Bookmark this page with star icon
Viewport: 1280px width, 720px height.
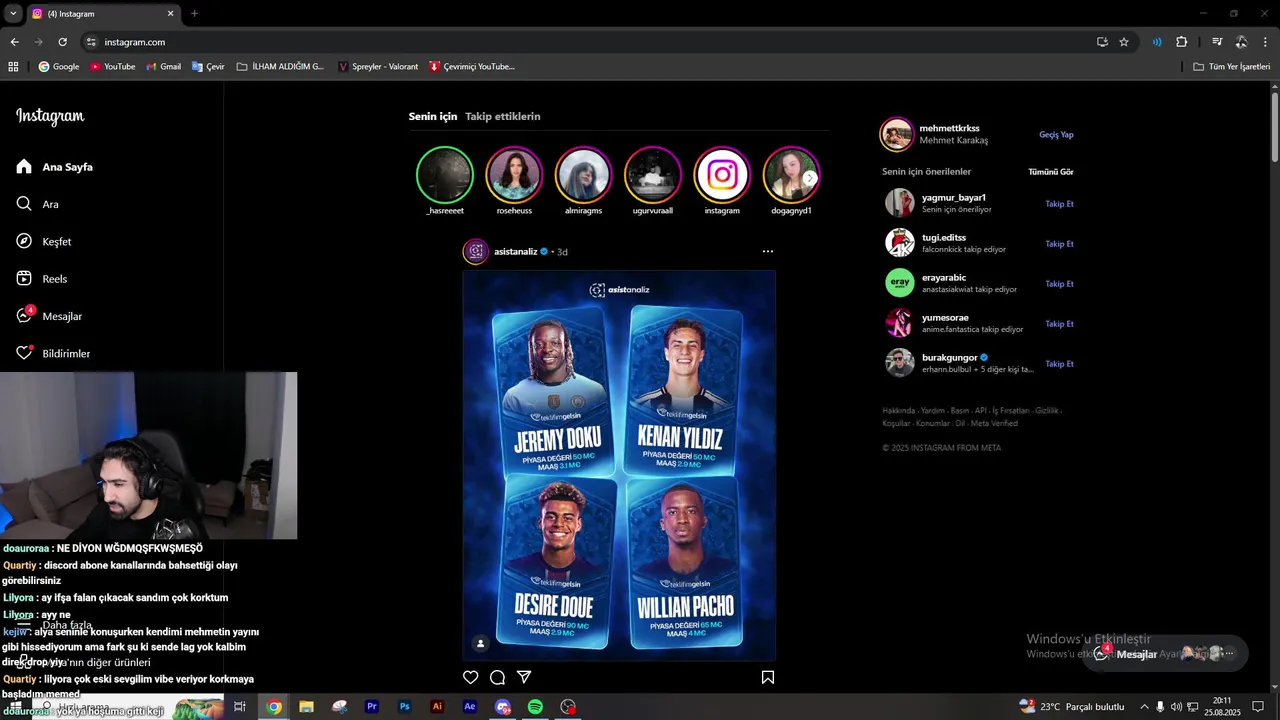(1124, 42)
